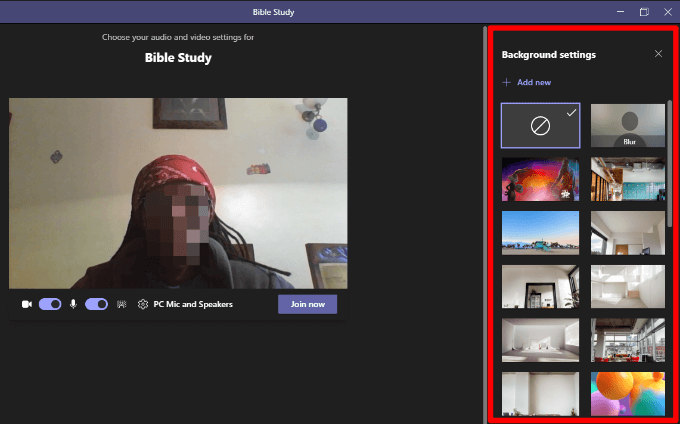Click the Join now button
The width and height of the screenshot is (680, 424).
click(x=307, y=304)
